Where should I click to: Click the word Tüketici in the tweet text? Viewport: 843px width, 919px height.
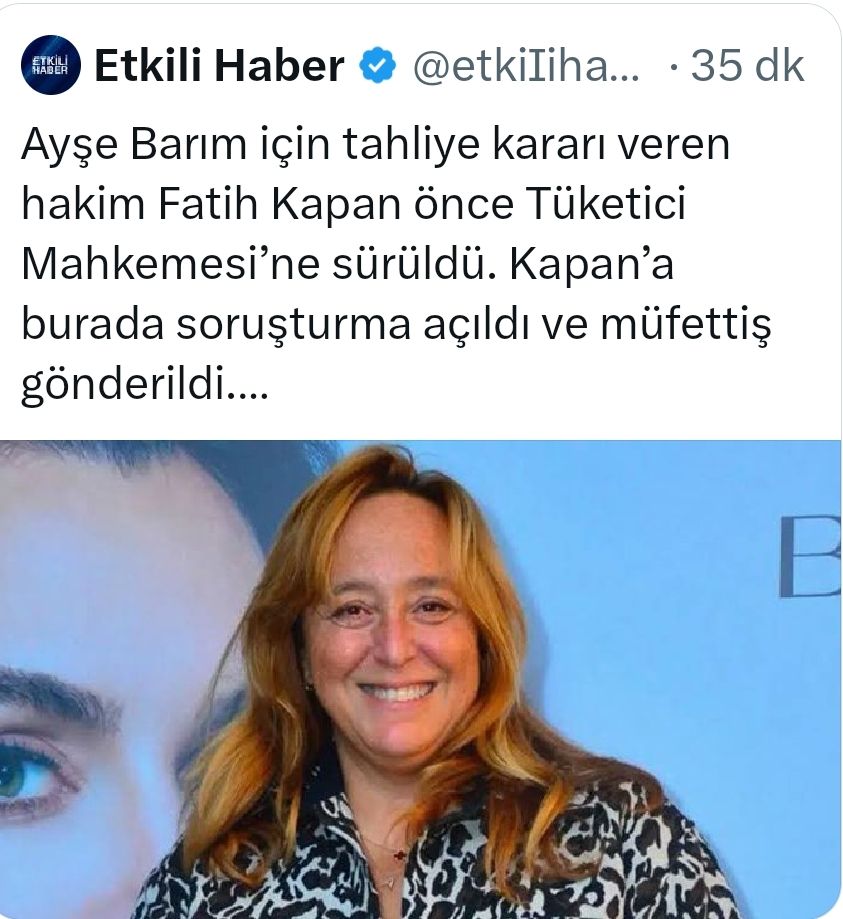[606, 203]
